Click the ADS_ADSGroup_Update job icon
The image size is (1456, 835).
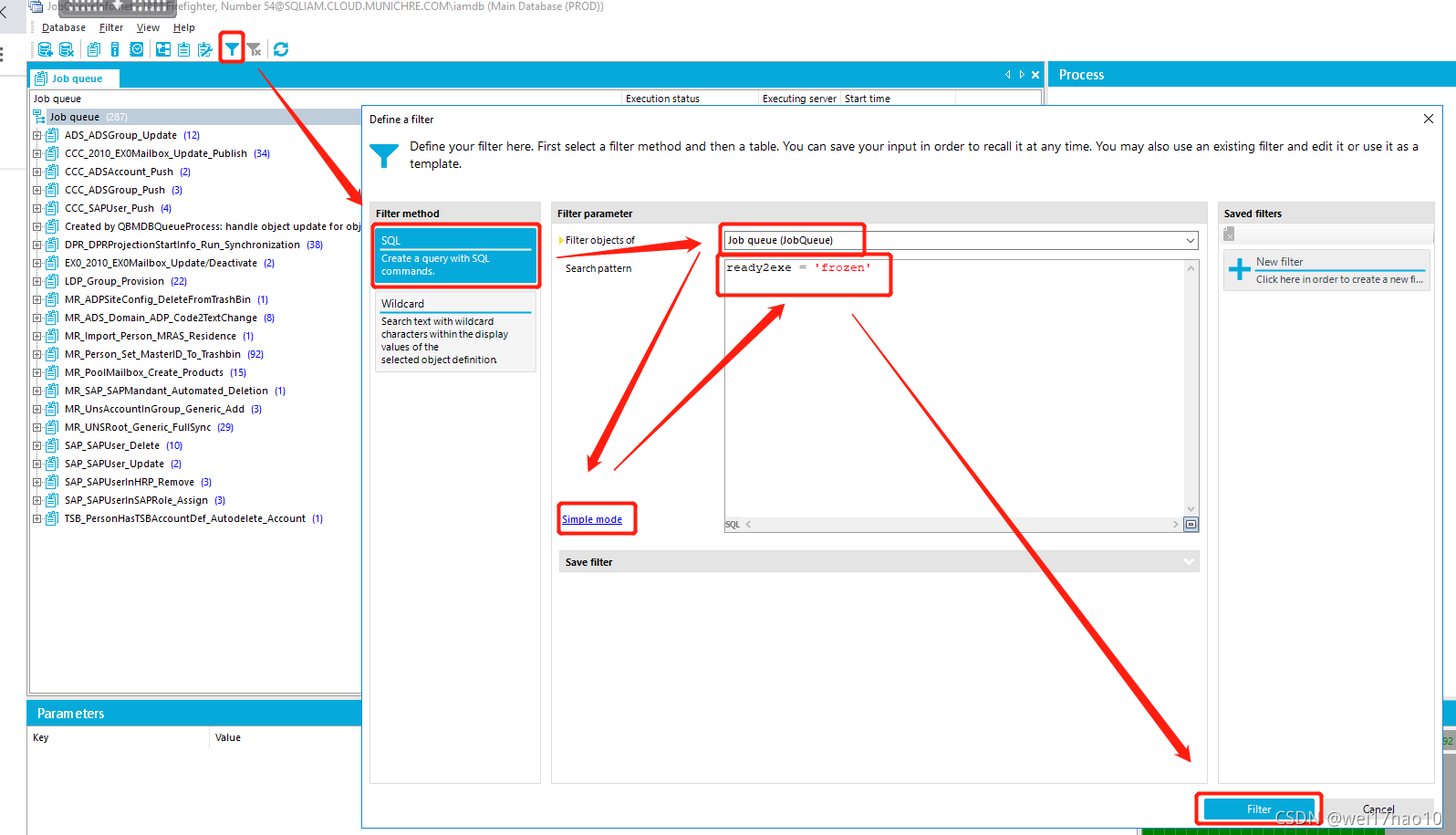click(52, 135)
